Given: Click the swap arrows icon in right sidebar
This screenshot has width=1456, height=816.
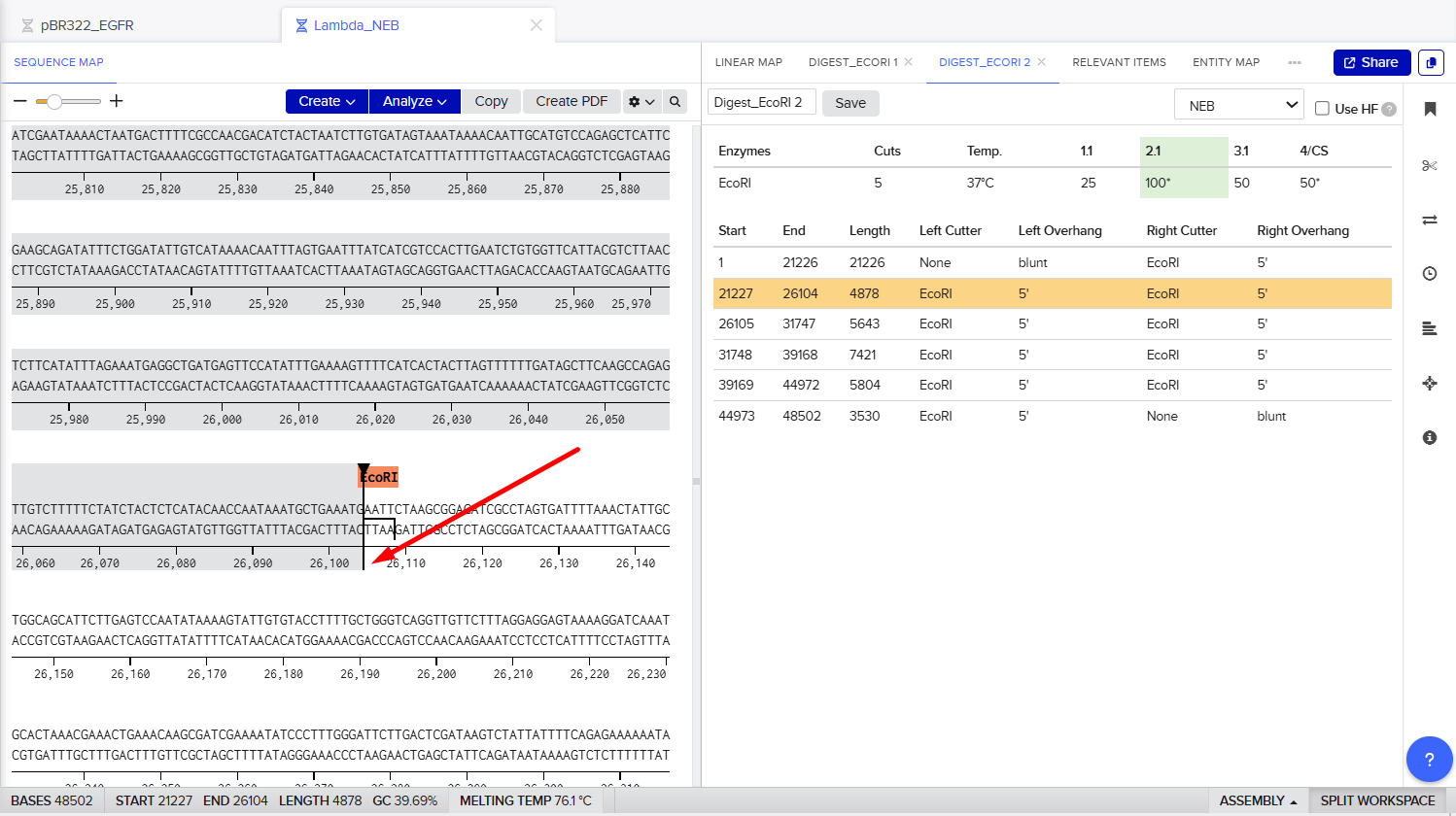Looking at the screenshot, I should coord(1430,220).
